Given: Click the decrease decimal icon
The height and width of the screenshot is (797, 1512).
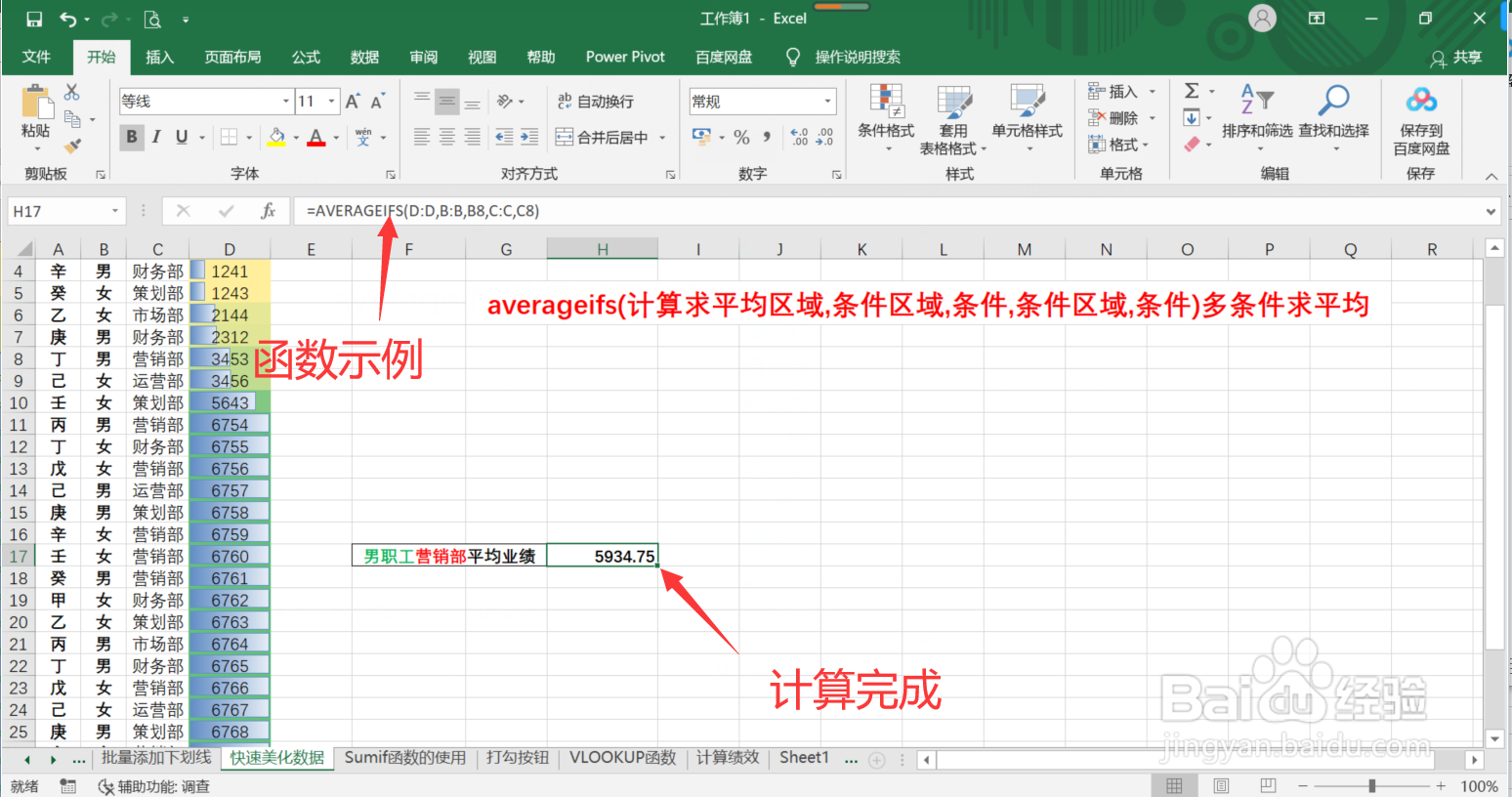Looking at the screenshot, I should 825,137.
